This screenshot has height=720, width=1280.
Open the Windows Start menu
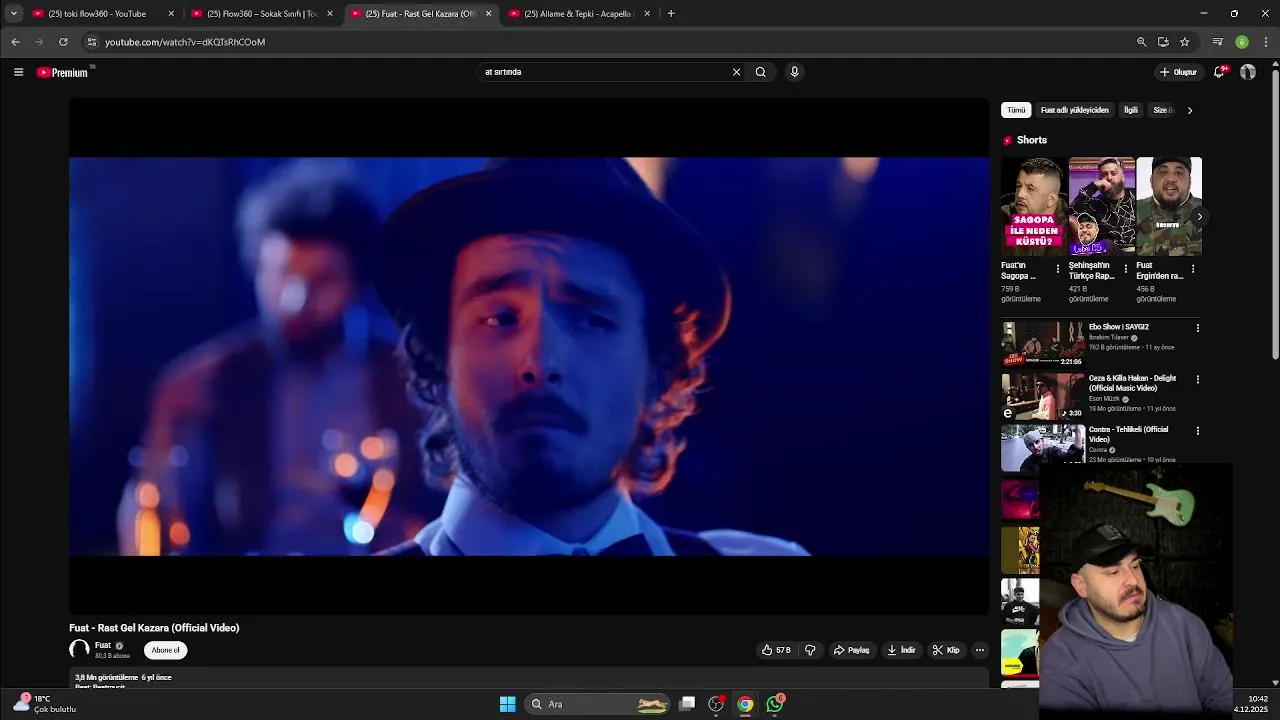[x=507, y=704]
